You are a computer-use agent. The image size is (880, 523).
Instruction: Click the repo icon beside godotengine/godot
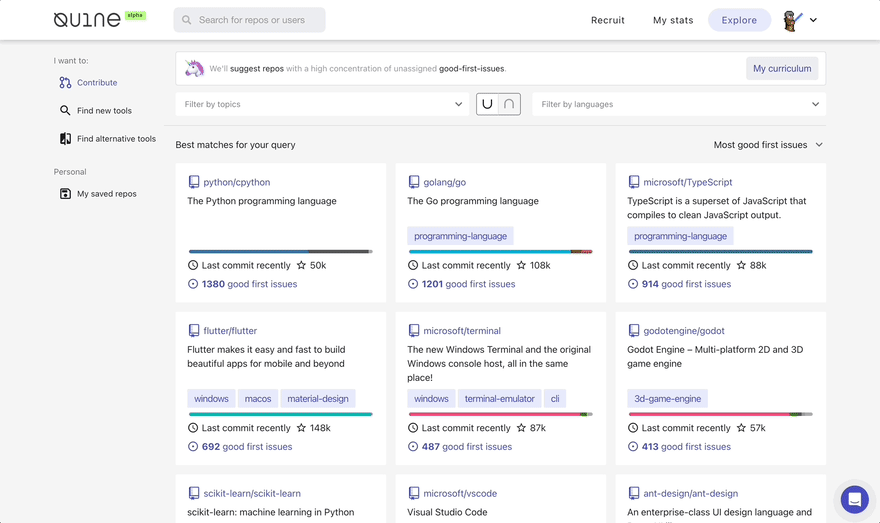tap(634, 331)
